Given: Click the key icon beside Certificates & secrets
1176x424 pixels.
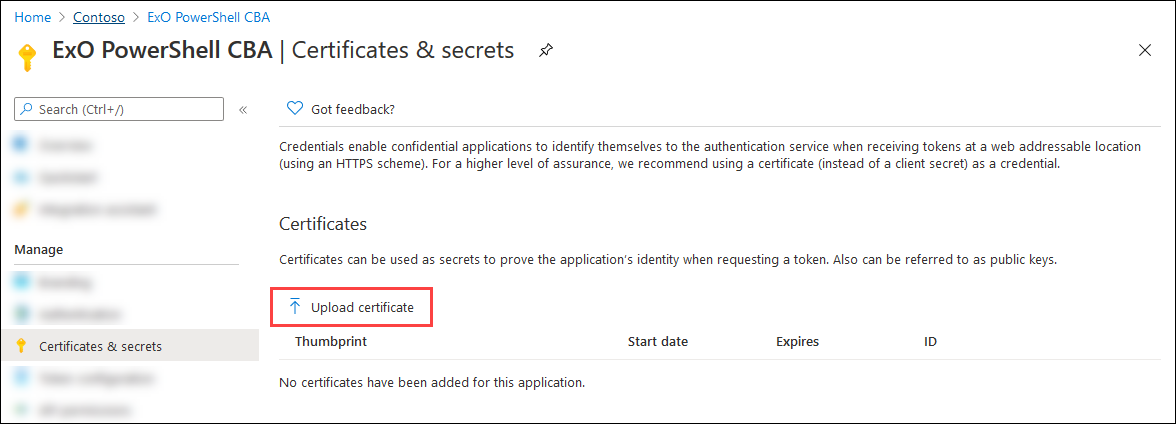Looking at the screenshot, I should click(x=21, y=346).
